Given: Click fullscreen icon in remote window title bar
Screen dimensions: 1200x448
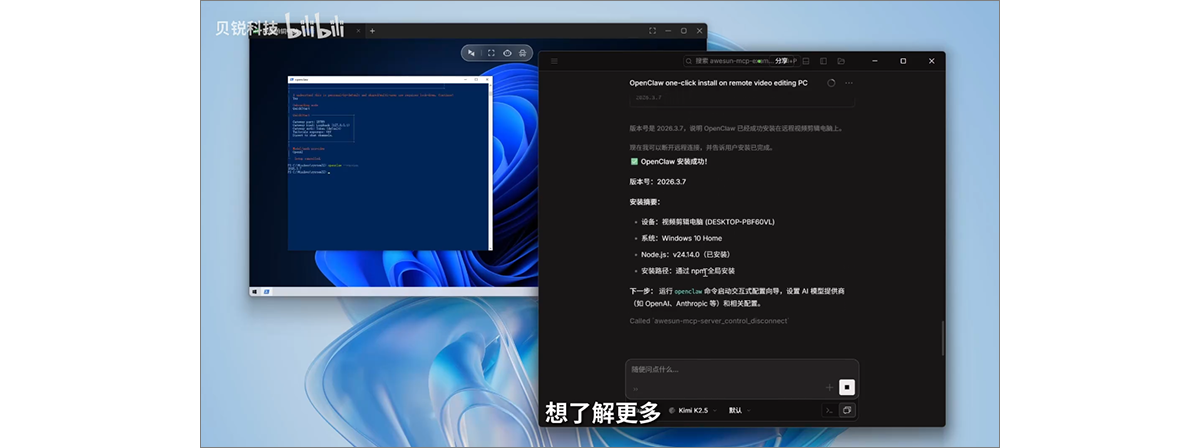Looking at the screenshot, I should point(652,31).
